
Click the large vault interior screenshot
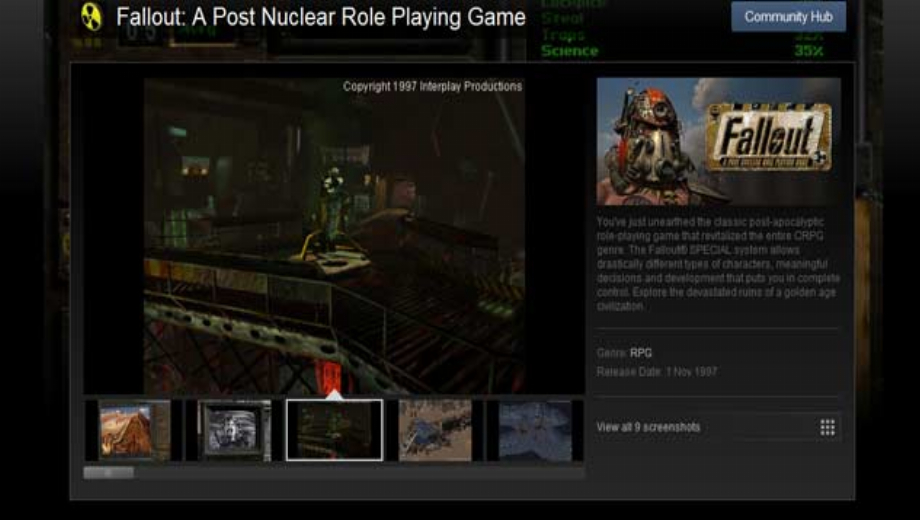tap(334, 236)
